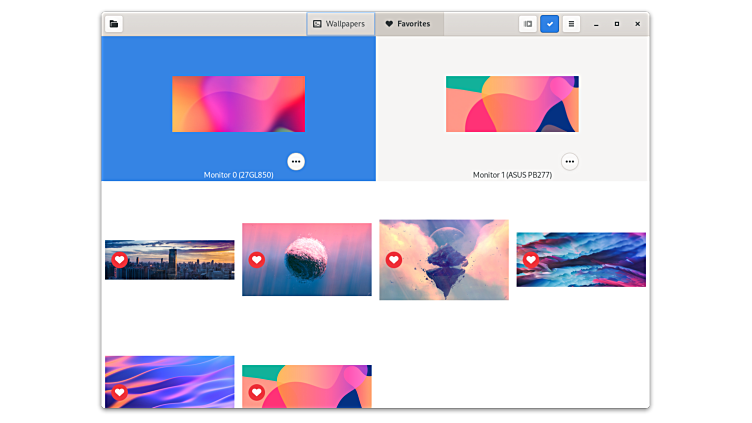The width and height of the screenshot is (752, 423).
Task: Minimize the wallpaper application window
Action: click(x=597, y=24)
